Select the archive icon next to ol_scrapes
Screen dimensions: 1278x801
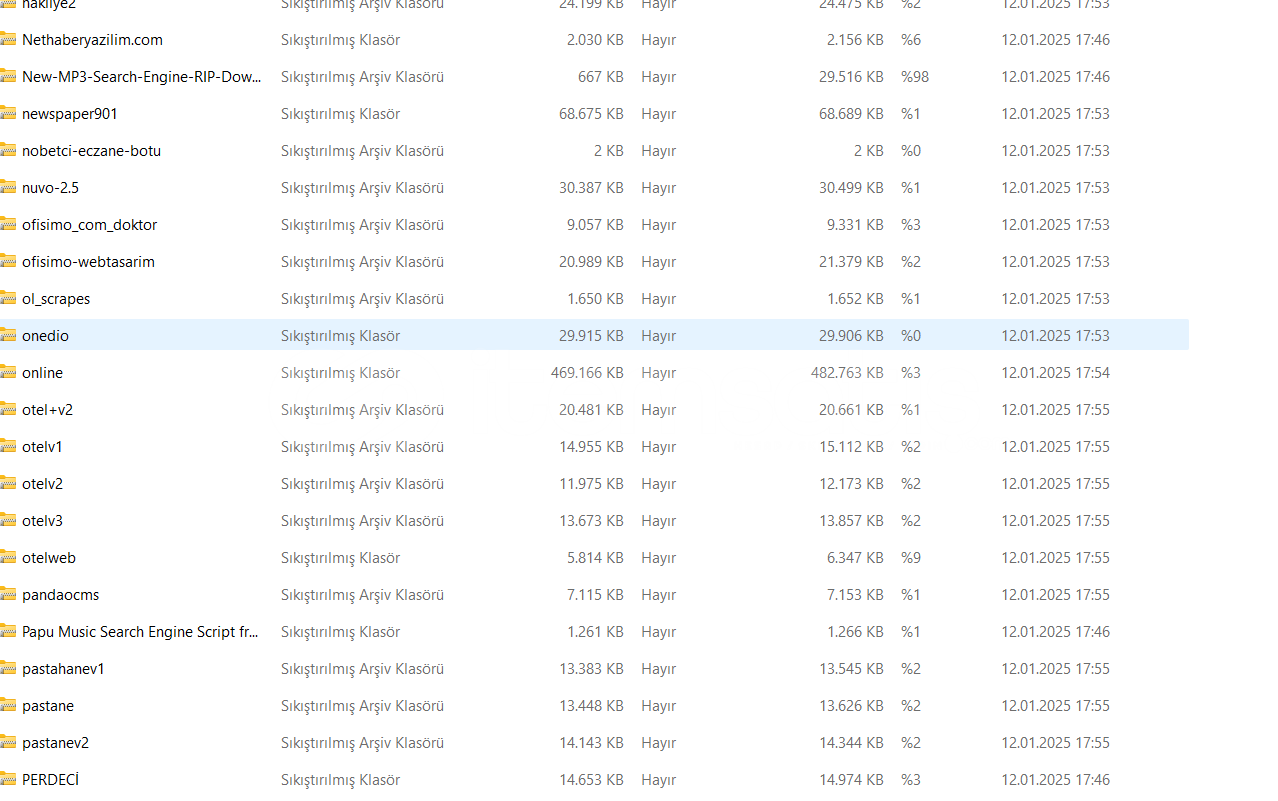tap(8, 299)
